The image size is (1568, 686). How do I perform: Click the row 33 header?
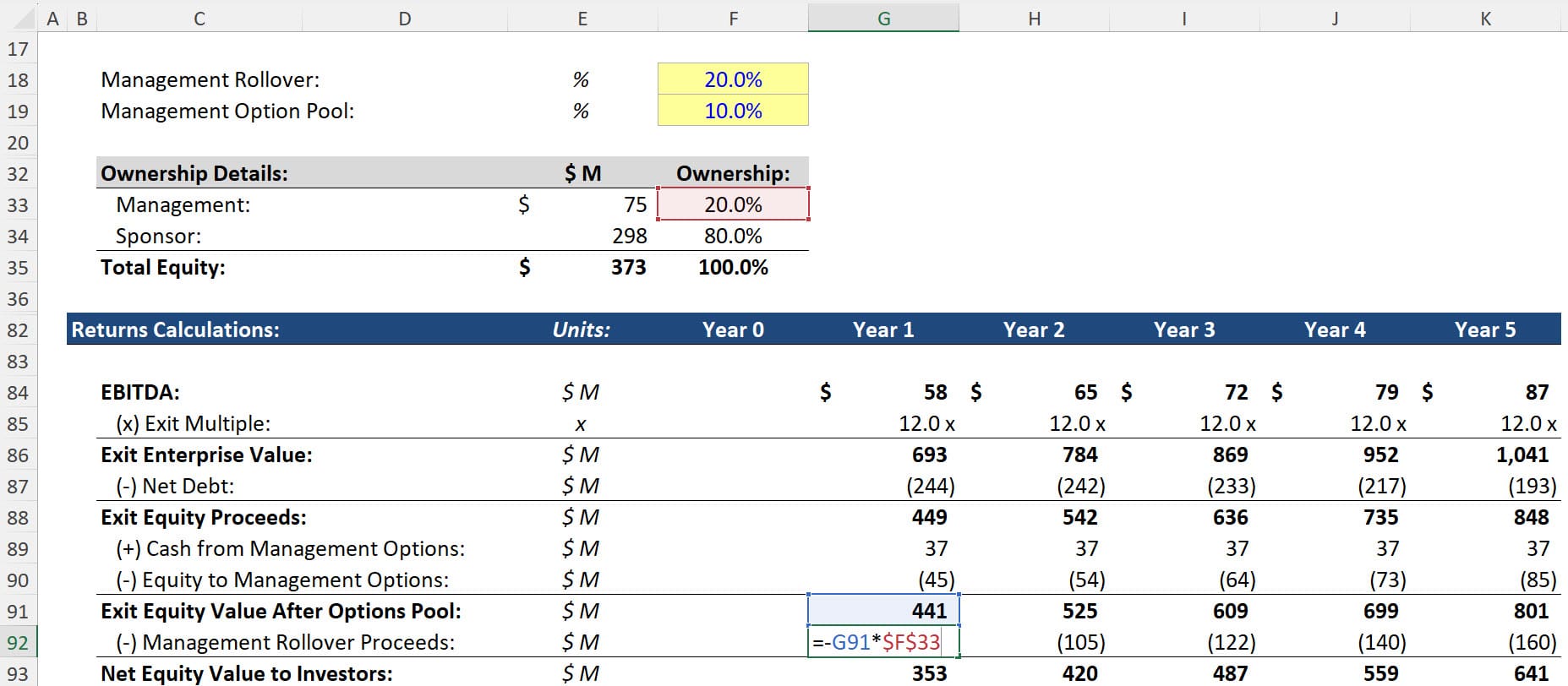[18, 204]
